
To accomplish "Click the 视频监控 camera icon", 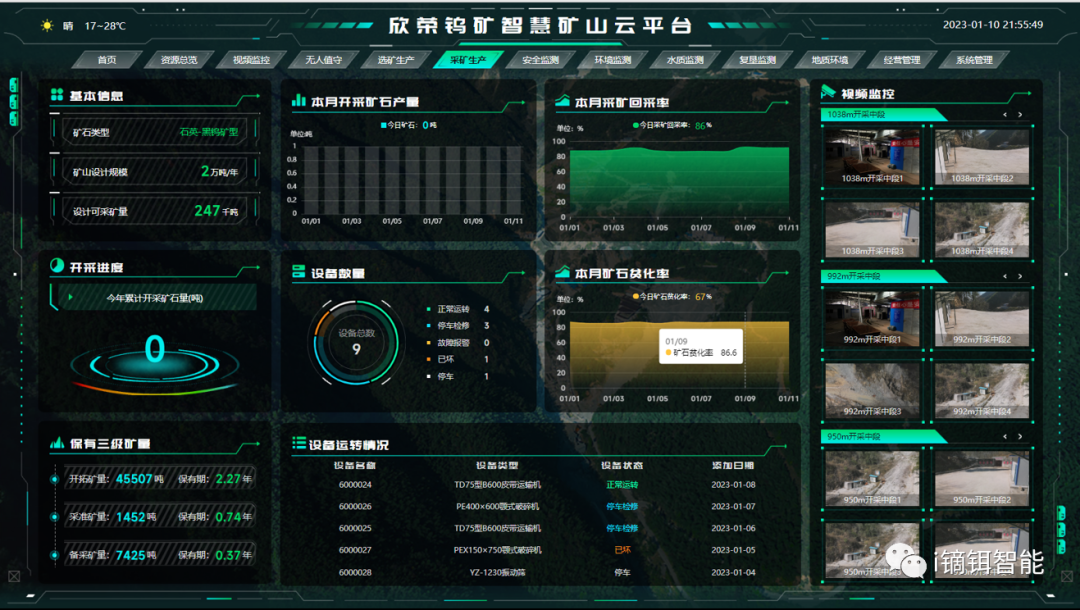I will [x=828, y=93].
